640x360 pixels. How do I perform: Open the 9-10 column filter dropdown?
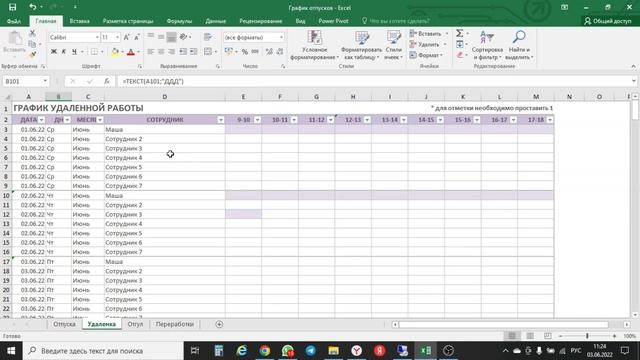pos(257,120)
